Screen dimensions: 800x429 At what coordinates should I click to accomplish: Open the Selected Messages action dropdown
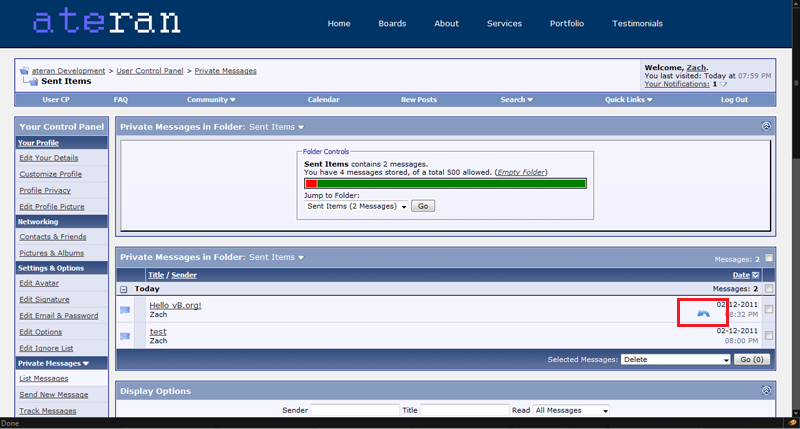coord(675,359)
